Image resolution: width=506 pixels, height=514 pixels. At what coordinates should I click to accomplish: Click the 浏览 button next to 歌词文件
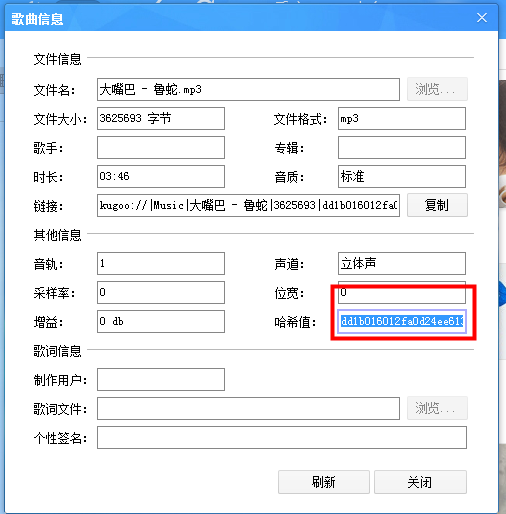coord(437,408)
